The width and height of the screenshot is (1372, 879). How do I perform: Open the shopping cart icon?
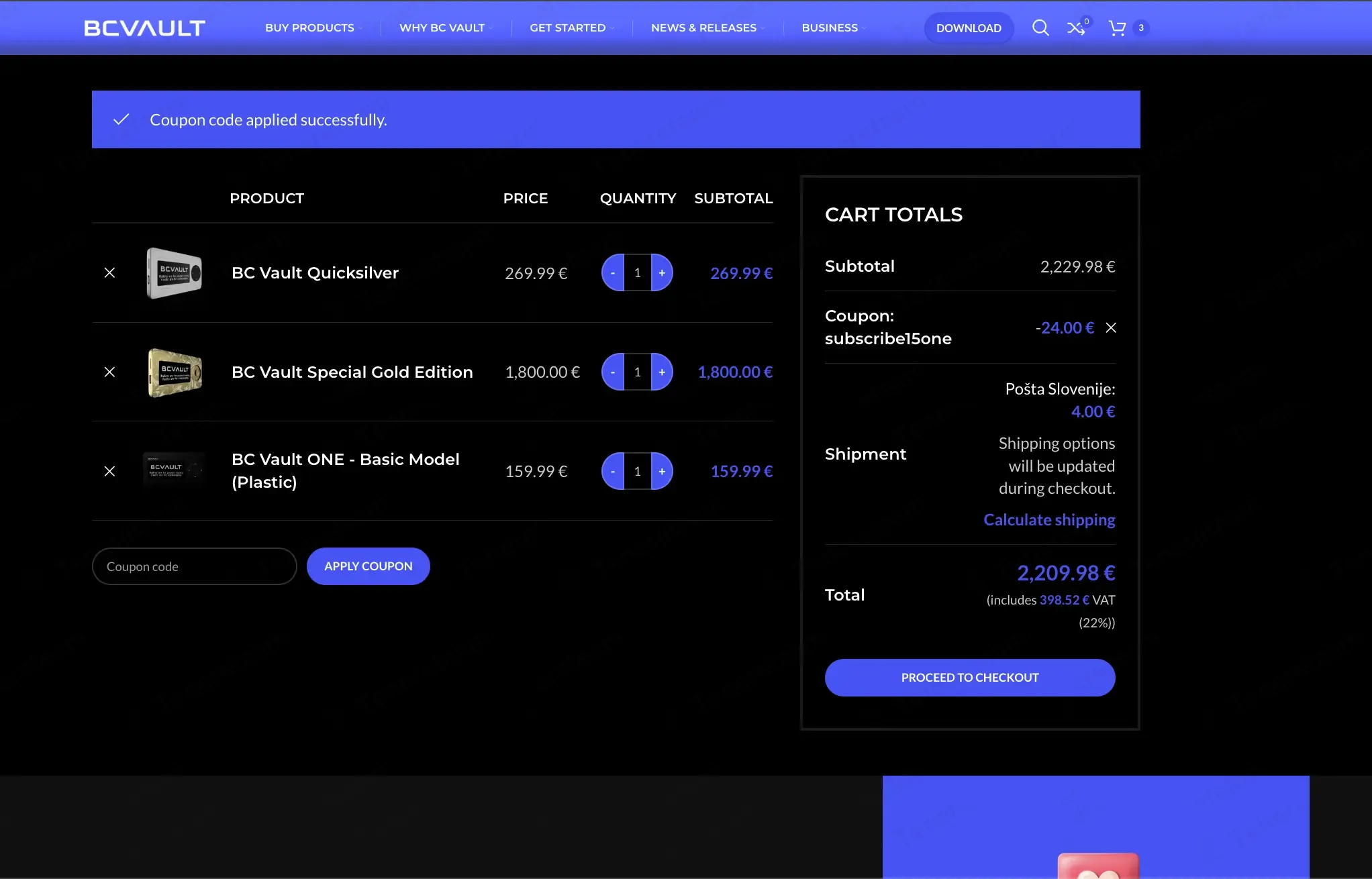tap(1117, 28)
